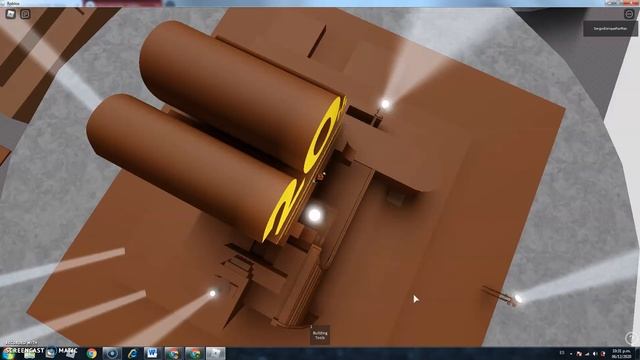Open the volume speaker tray icon
The image size is (640, 360).
coord(595,354)
